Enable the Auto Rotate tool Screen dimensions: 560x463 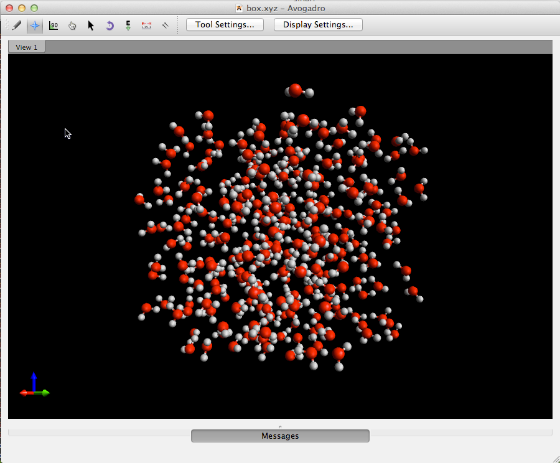[x=110, y=25]
